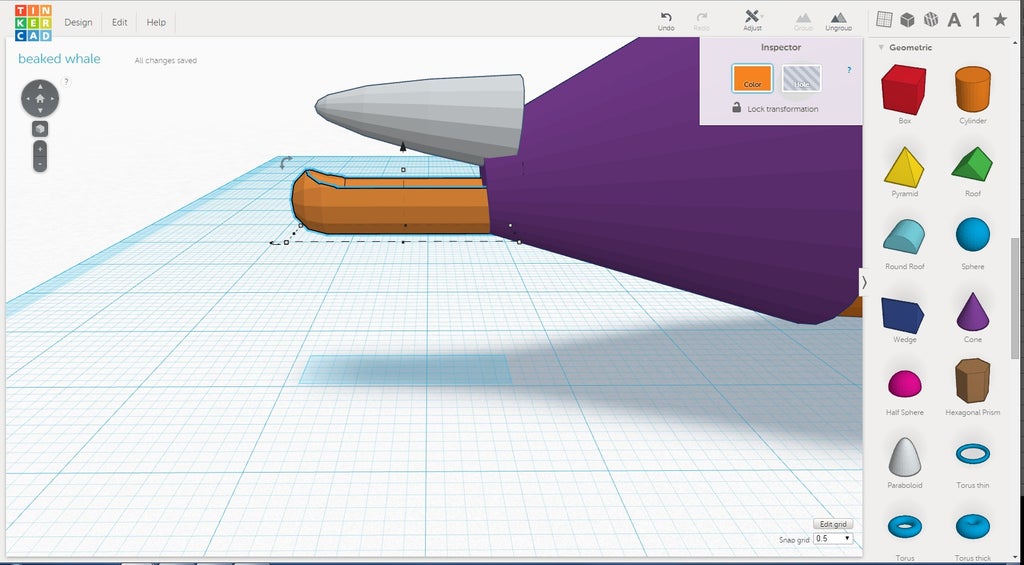Click the beaked whale project title
This screenshot has height=565, width=1024.
pyautogui.click(x=59, y=59)
